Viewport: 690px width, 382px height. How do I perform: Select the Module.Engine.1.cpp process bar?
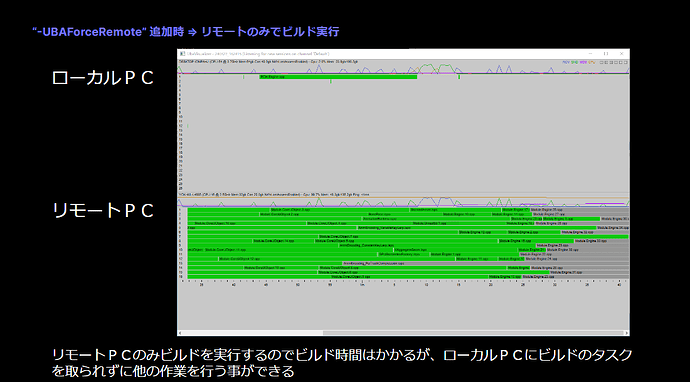[x=474, y=254]
